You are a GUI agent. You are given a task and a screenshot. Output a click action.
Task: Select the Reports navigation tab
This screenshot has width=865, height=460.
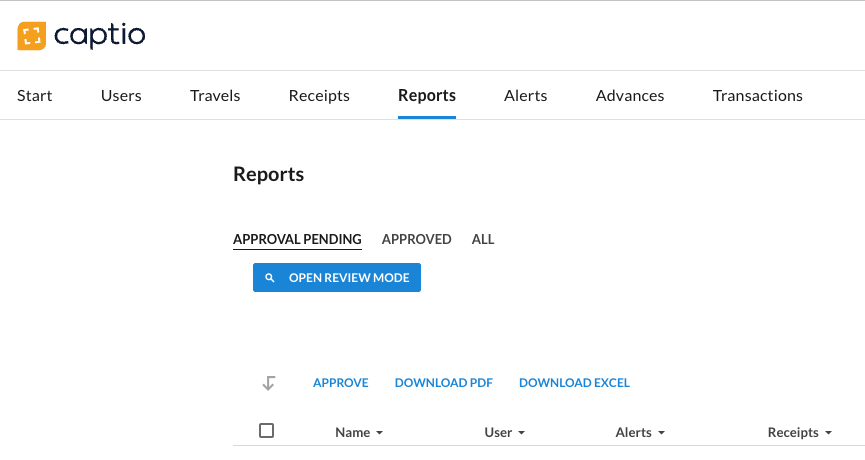tap(427, 96)
